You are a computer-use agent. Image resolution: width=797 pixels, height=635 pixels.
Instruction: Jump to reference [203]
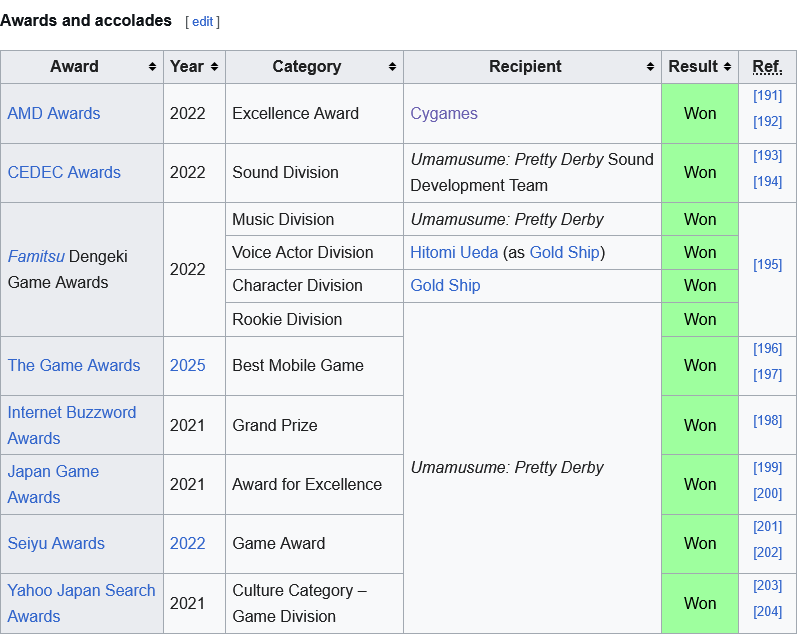pos(768,585)
